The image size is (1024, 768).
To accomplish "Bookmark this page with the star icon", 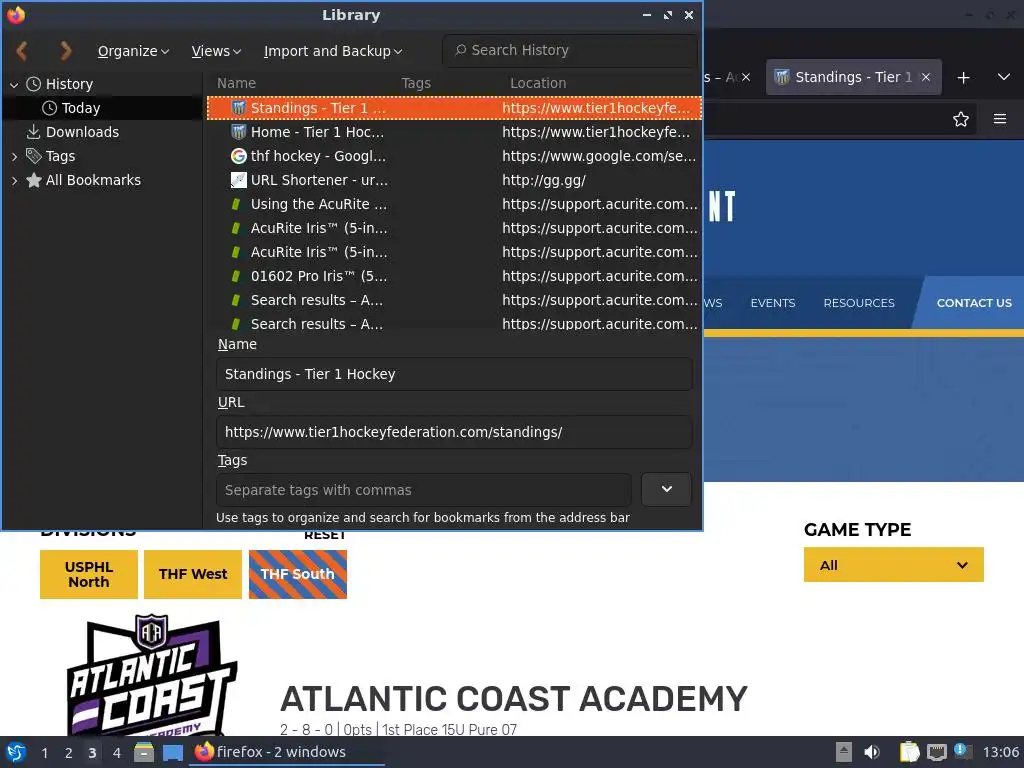I will (x=961, y=119).
